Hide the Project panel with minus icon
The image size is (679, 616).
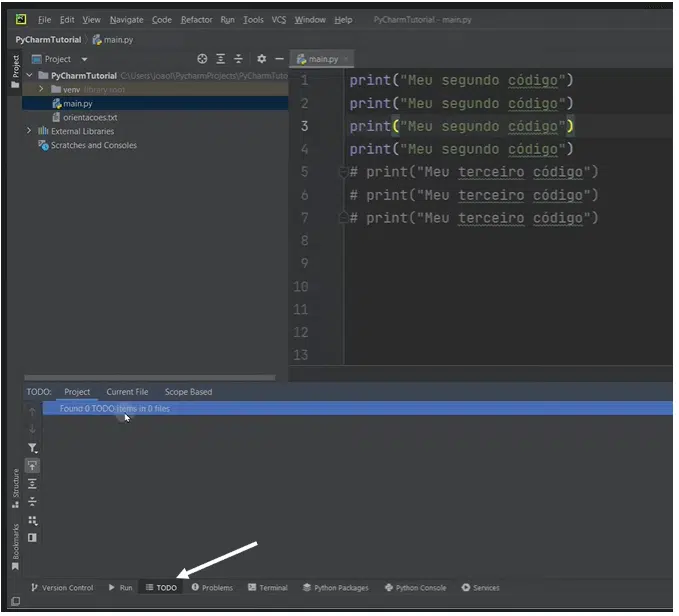point(279,59)
